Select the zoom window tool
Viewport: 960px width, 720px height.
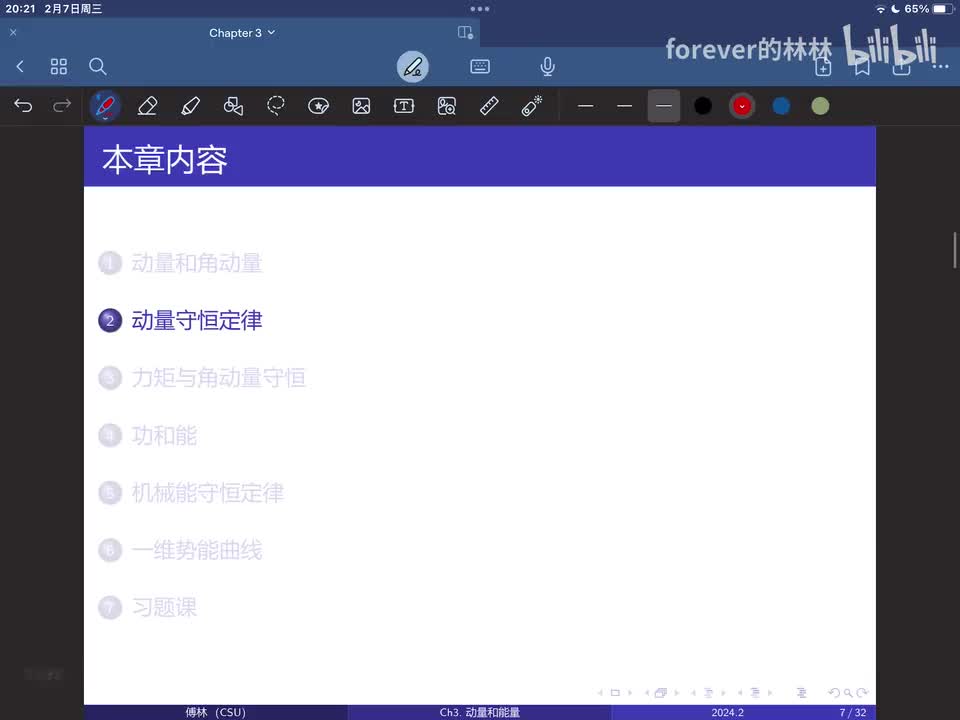coord(446,106)
